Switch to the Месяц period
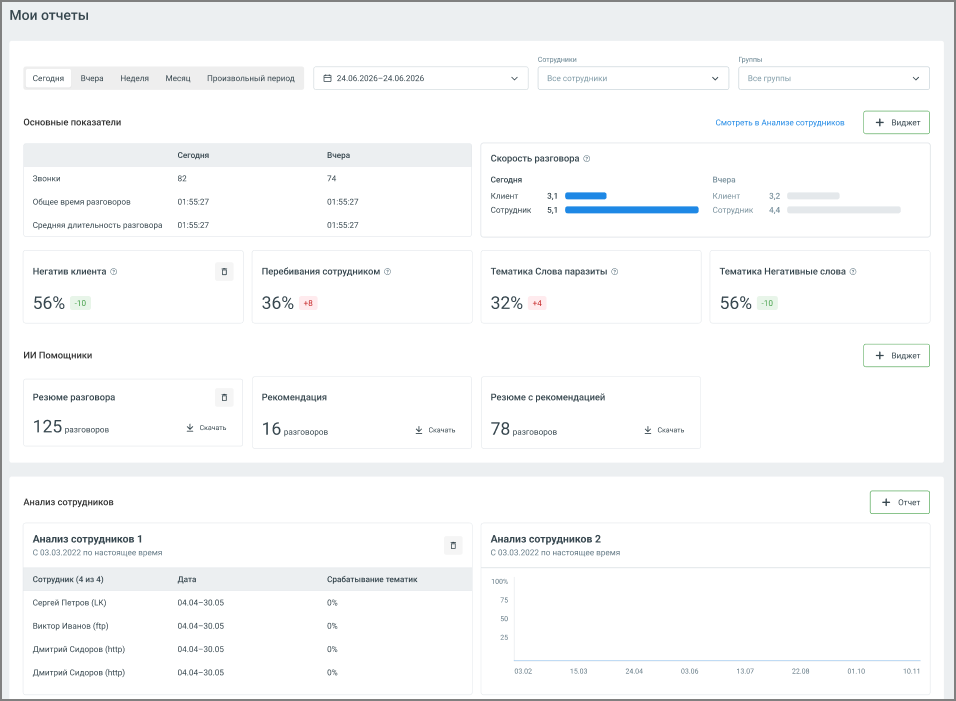Screen dimensions: 956x701 point(178,78)
